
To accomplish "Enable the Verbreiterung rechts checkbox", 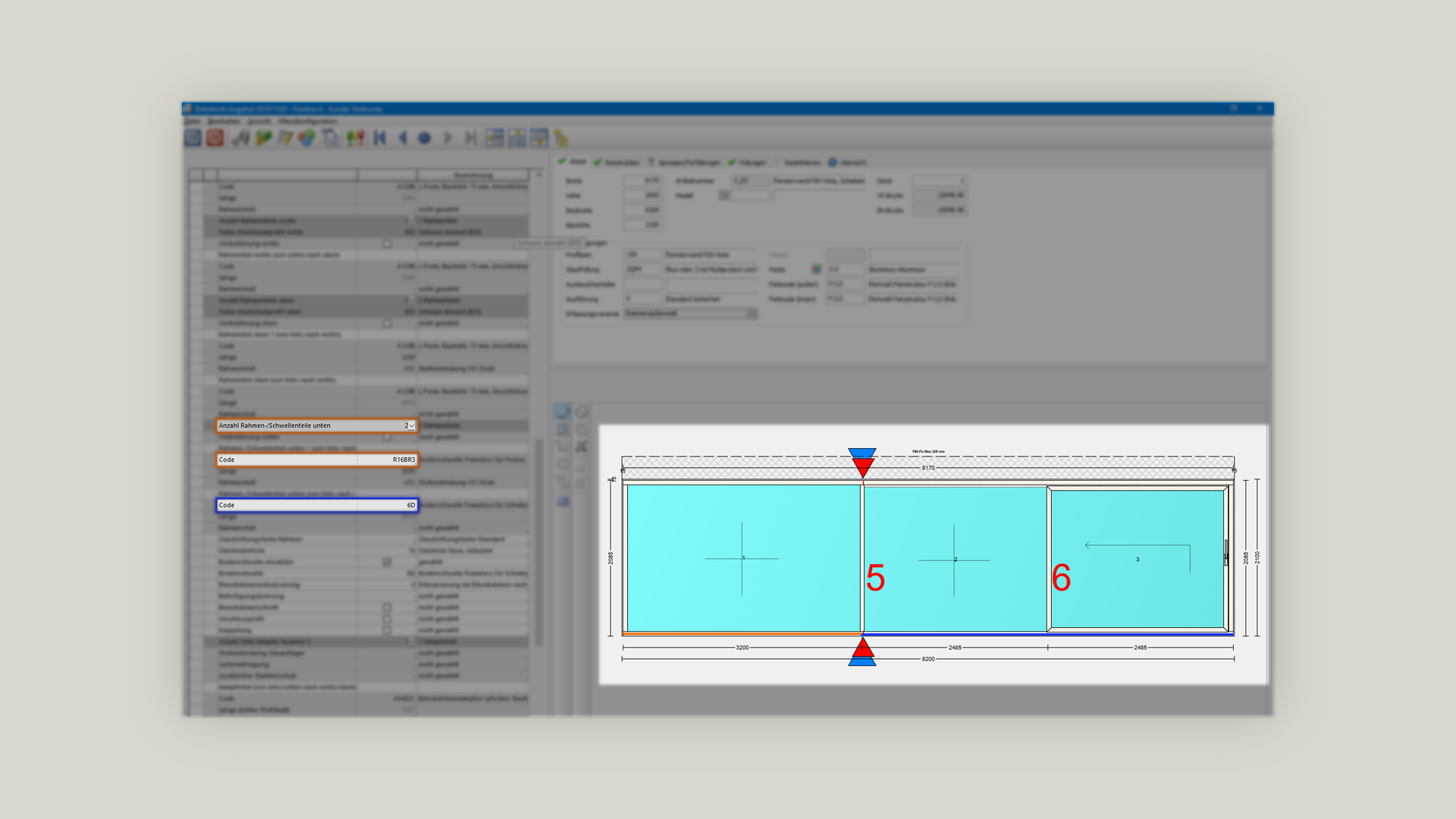I will [x=387, y=243].
